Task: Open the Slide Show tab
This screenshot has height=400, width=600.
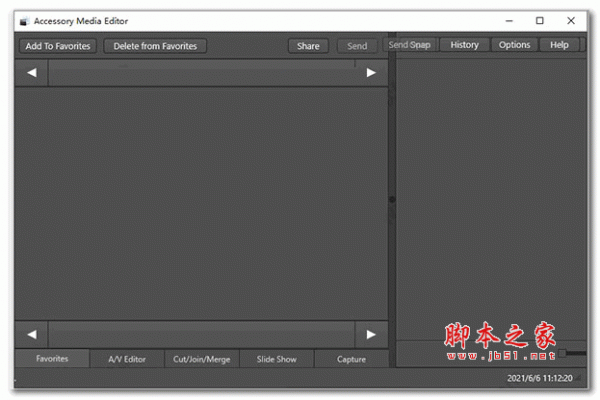Action: pos(276,359)
